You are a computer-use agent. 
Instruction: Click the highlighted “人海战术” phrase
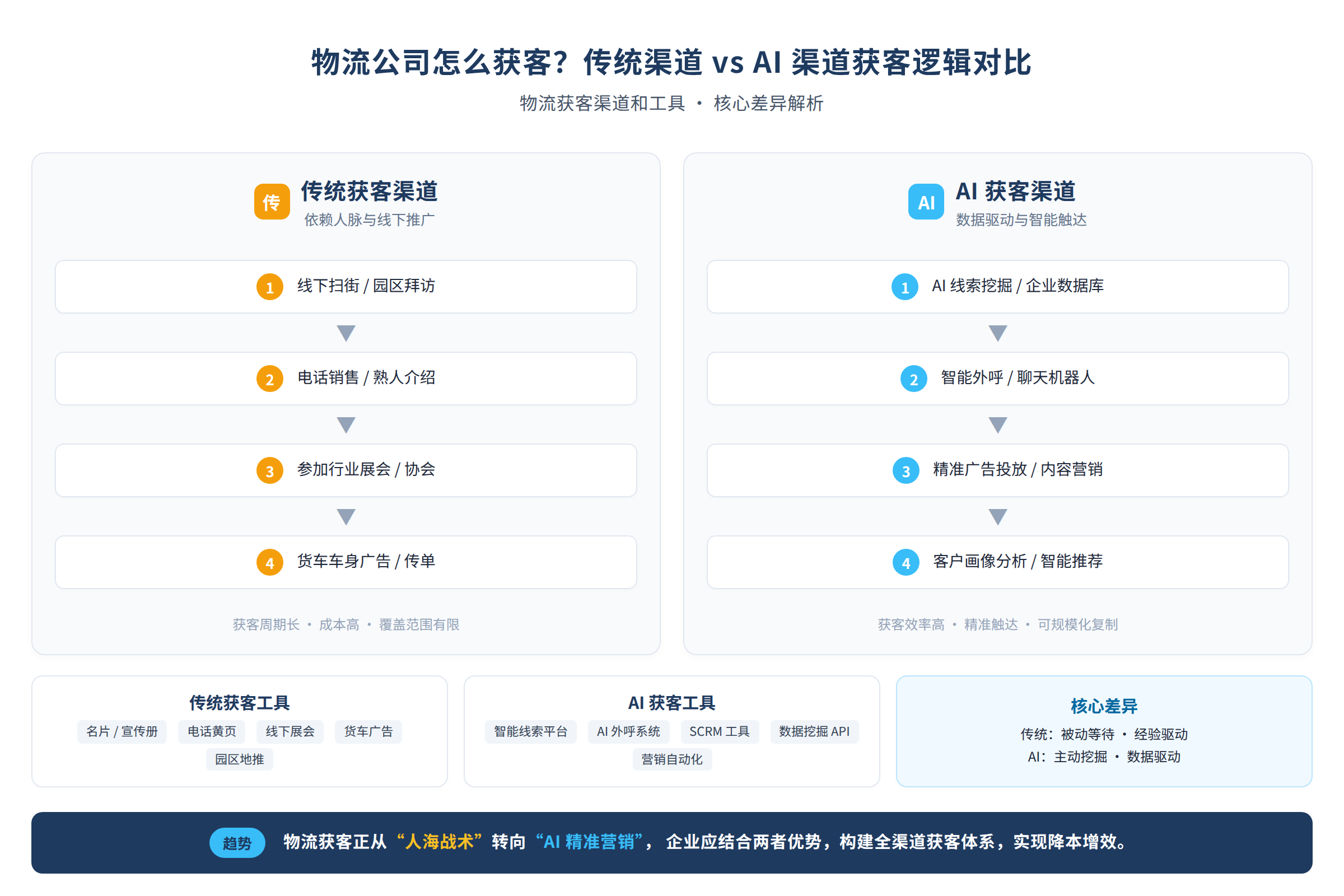coord(440,842)
